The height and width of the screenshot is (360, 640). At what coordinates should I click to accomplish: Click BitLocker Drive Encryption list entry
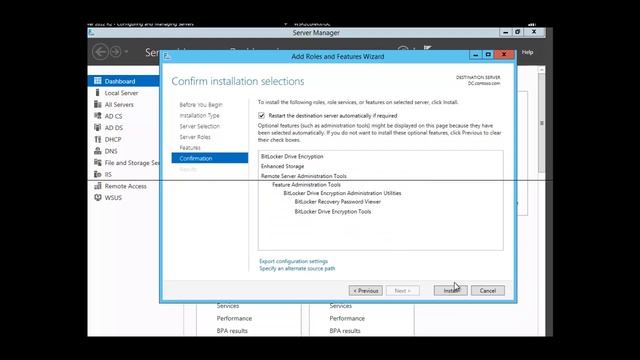pyautogui.click(x=292, y=156)
